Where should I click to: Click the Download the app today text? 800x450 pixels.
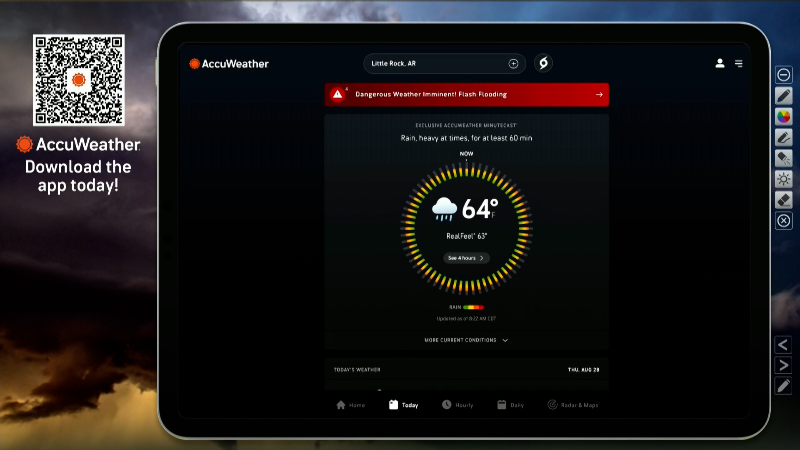click(78, 176)
